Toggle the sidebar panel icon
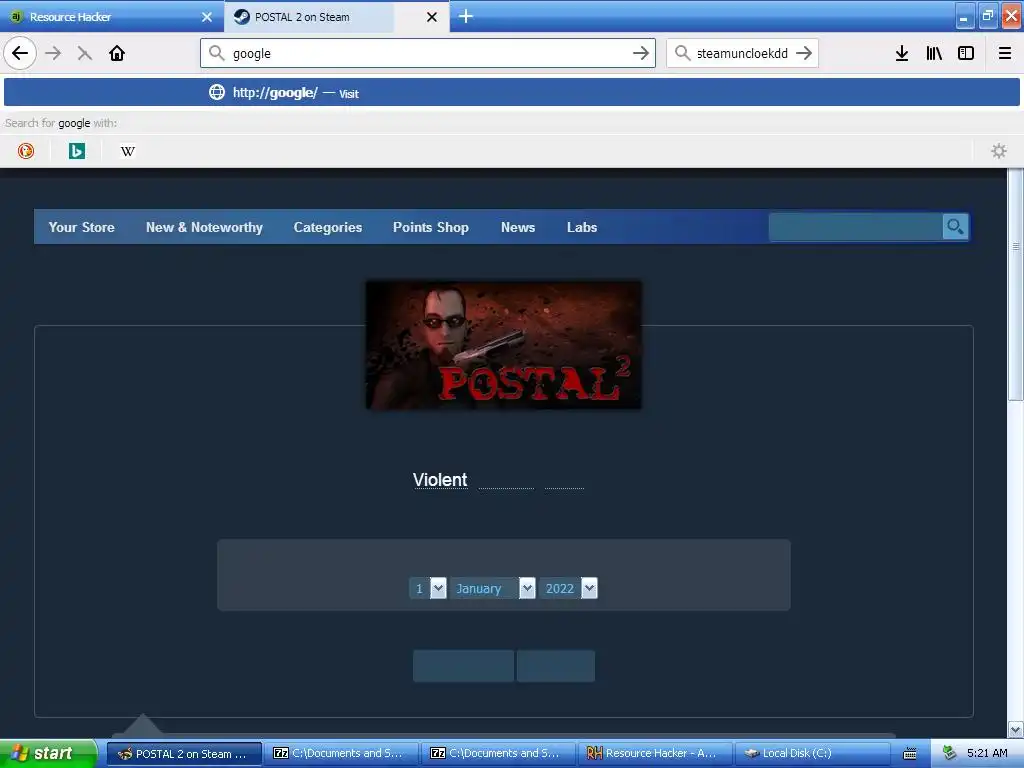 (966, 54)
